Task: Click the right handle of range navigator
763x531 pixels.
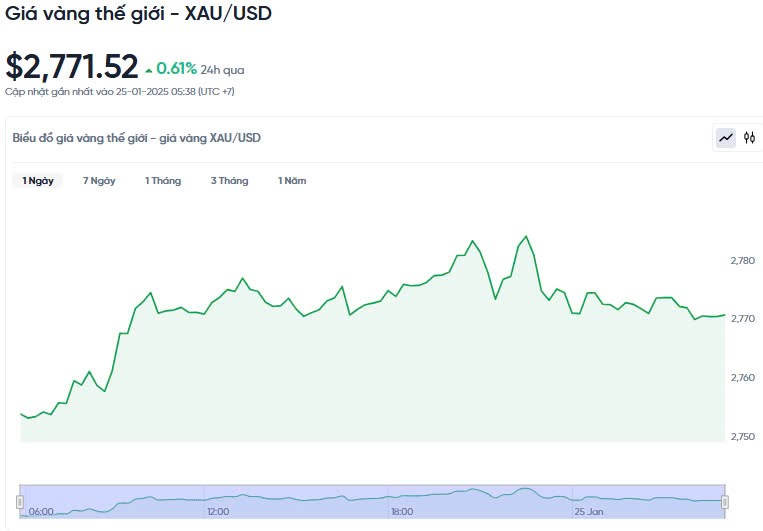Action: (x=725, y=501)
